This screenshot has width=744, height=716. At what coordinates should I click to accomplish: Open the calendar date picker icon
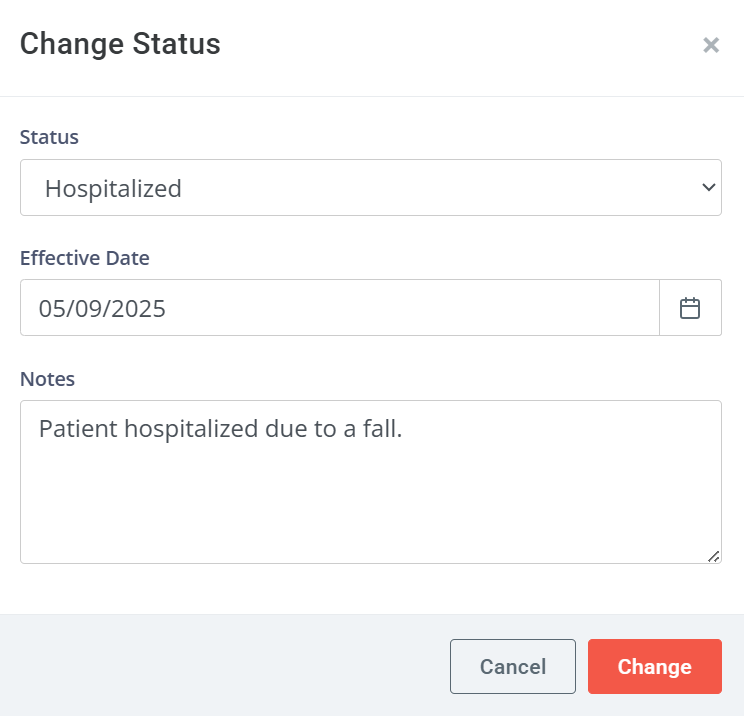[690, 308]
